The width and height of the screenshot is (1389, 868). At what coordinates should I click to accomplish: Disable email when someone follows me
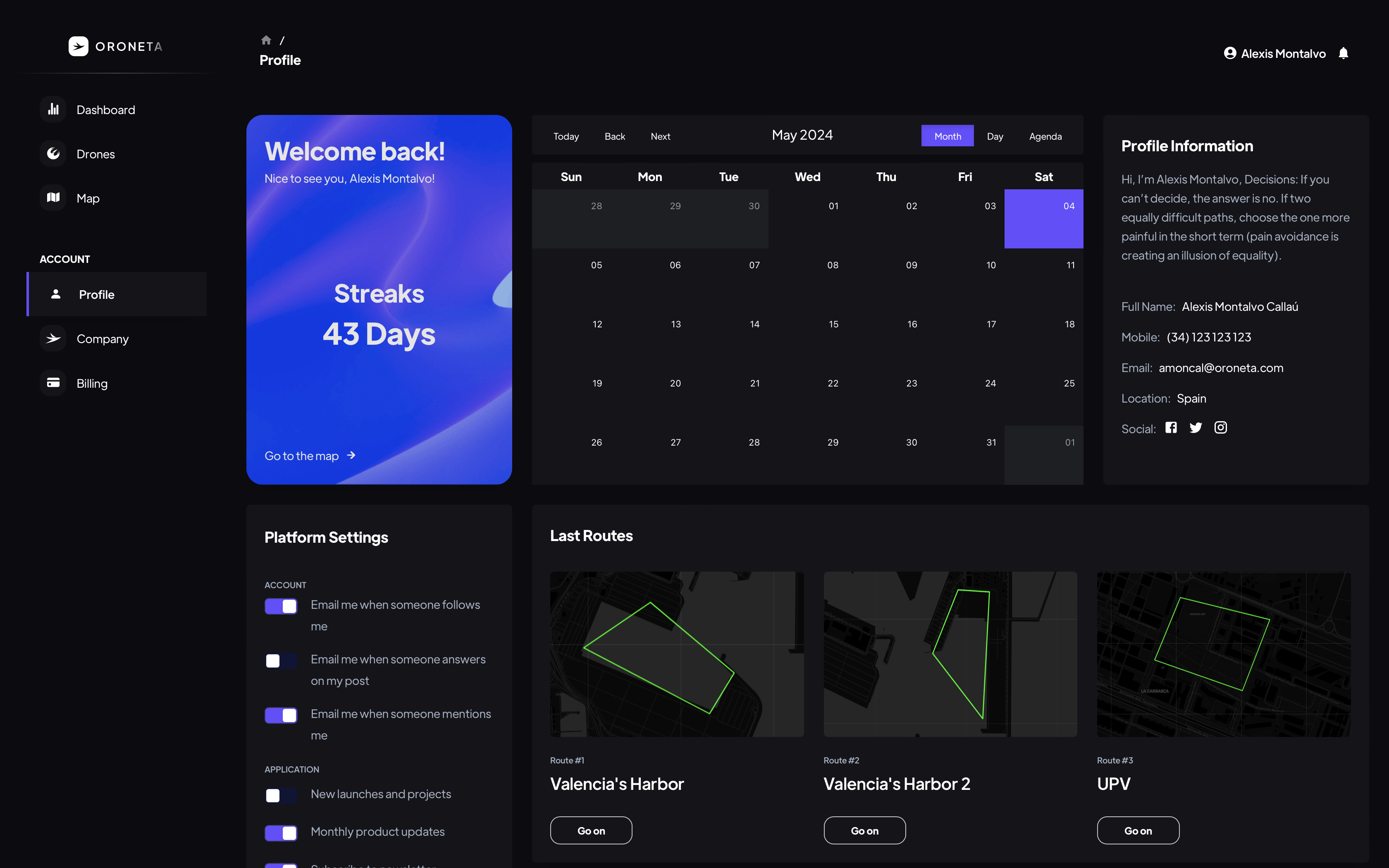(x=281, y=606)
